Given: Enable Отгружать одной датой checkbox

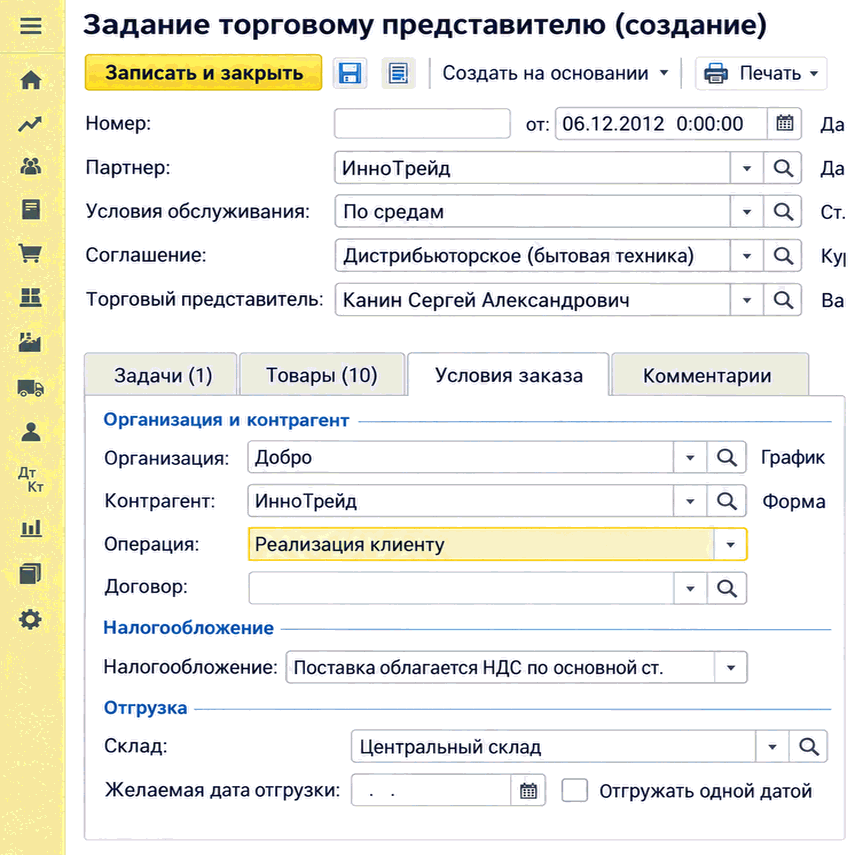Looking at the screenshot, I should [x=575, y=790].
